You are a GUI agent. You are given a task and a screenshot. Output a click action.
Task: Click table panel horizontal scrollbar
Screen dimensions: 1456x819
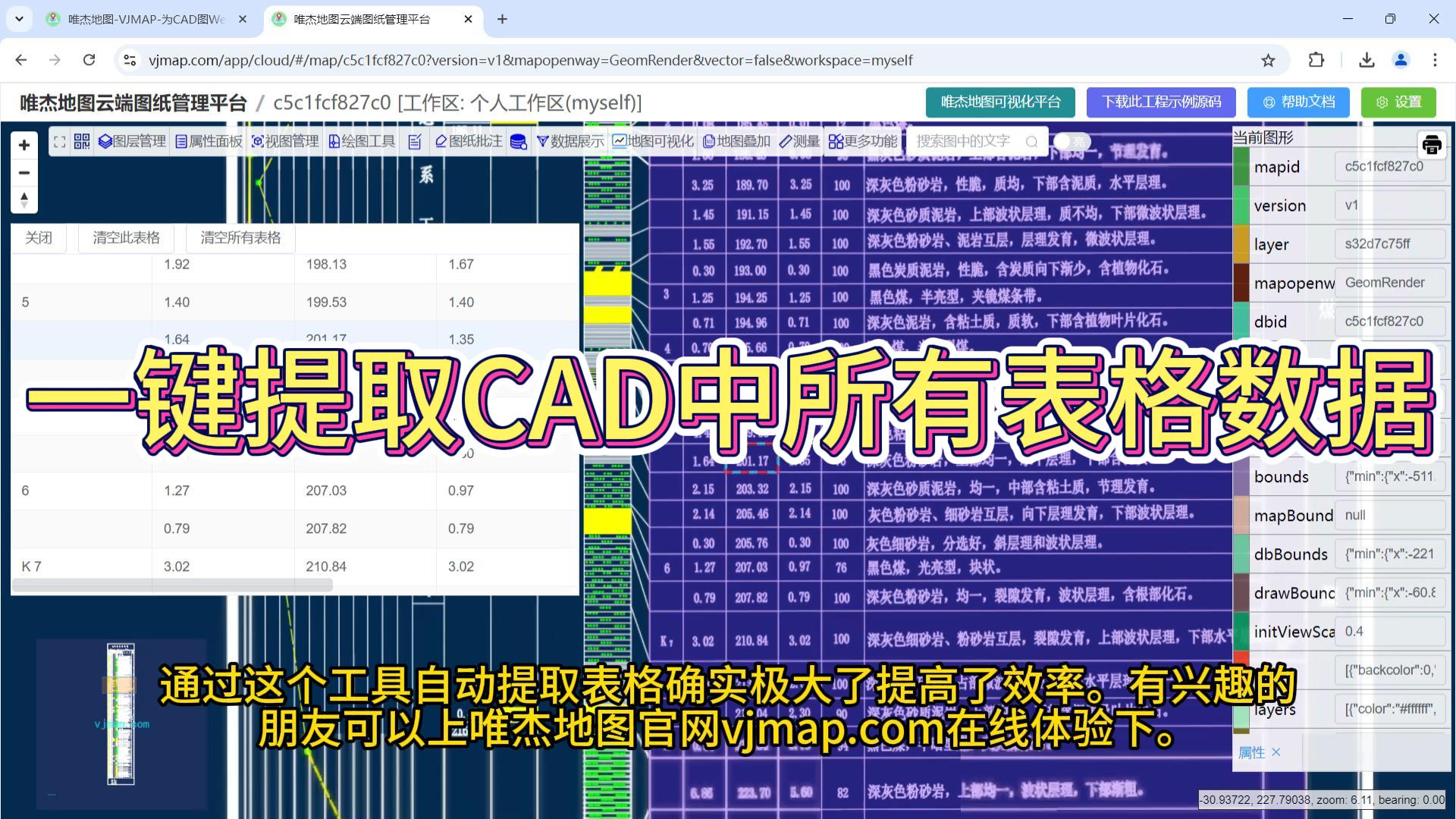(x=172, y=585)
